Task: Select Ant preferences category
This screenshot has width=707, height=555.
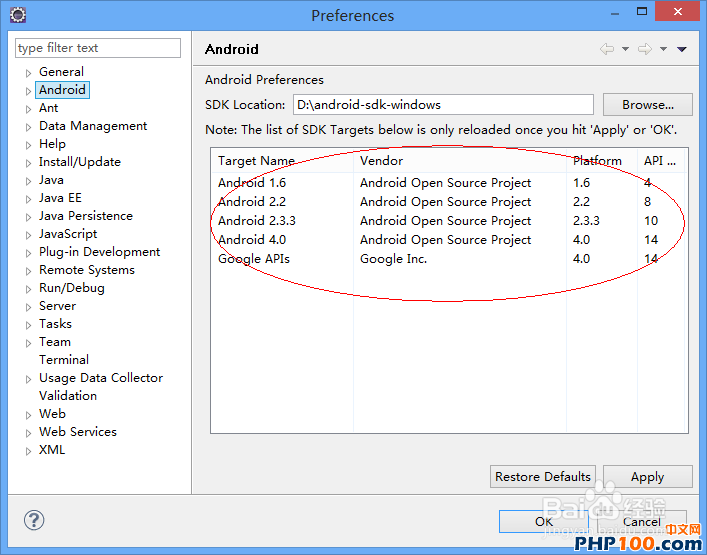Action: (48, 108)
